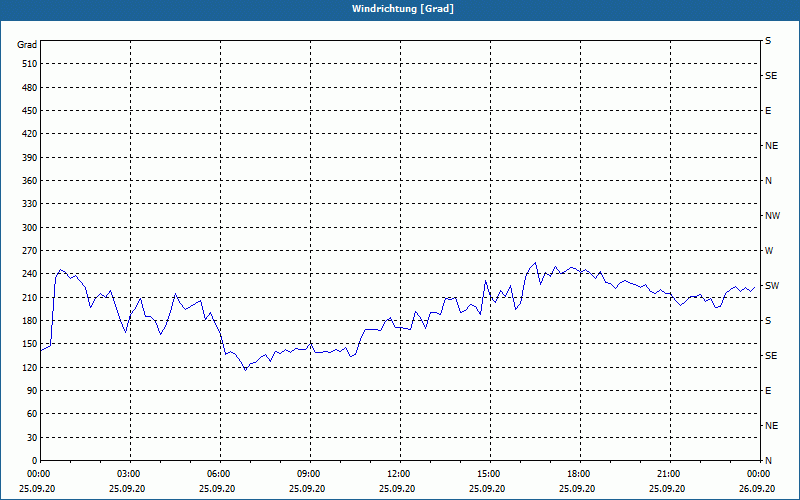Click the 'Windrichtung [Grad]' chart title

point(403,9)
